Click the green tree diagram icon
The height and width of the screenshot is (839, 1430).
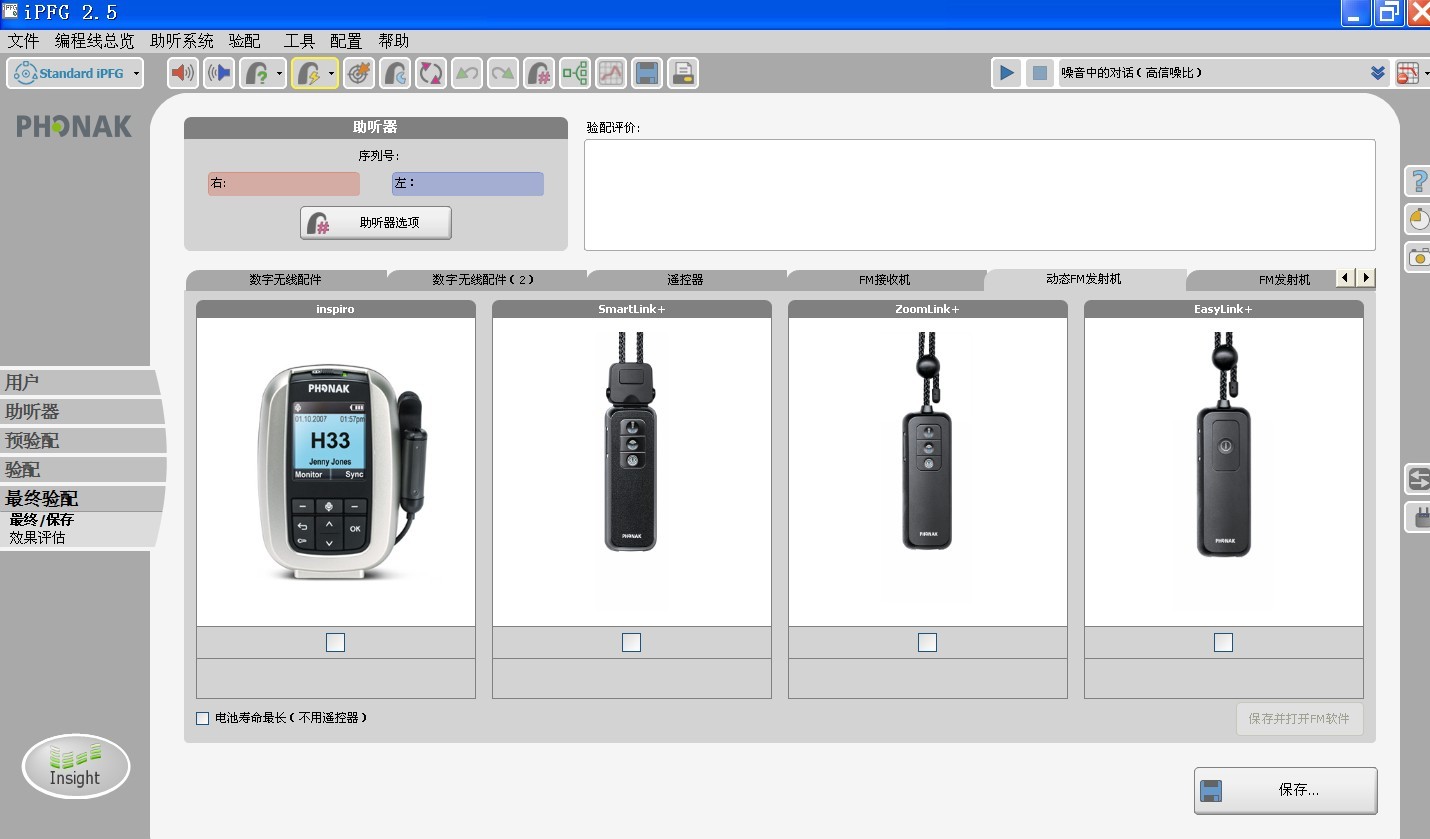coord(575,73)
